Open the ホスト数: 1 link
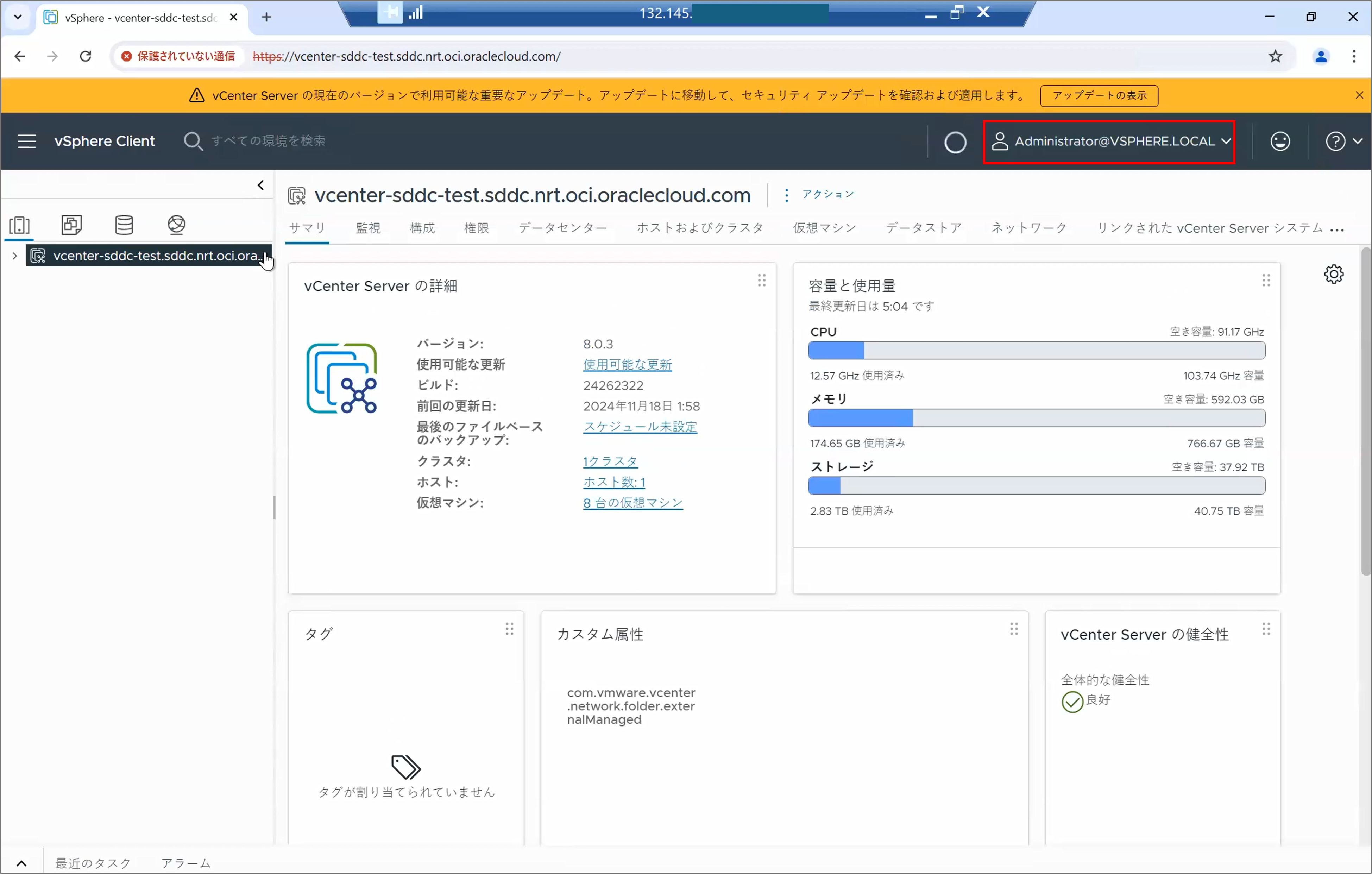Image resolution: width=1372 pixels, height=874 pixels. (614, 482)
